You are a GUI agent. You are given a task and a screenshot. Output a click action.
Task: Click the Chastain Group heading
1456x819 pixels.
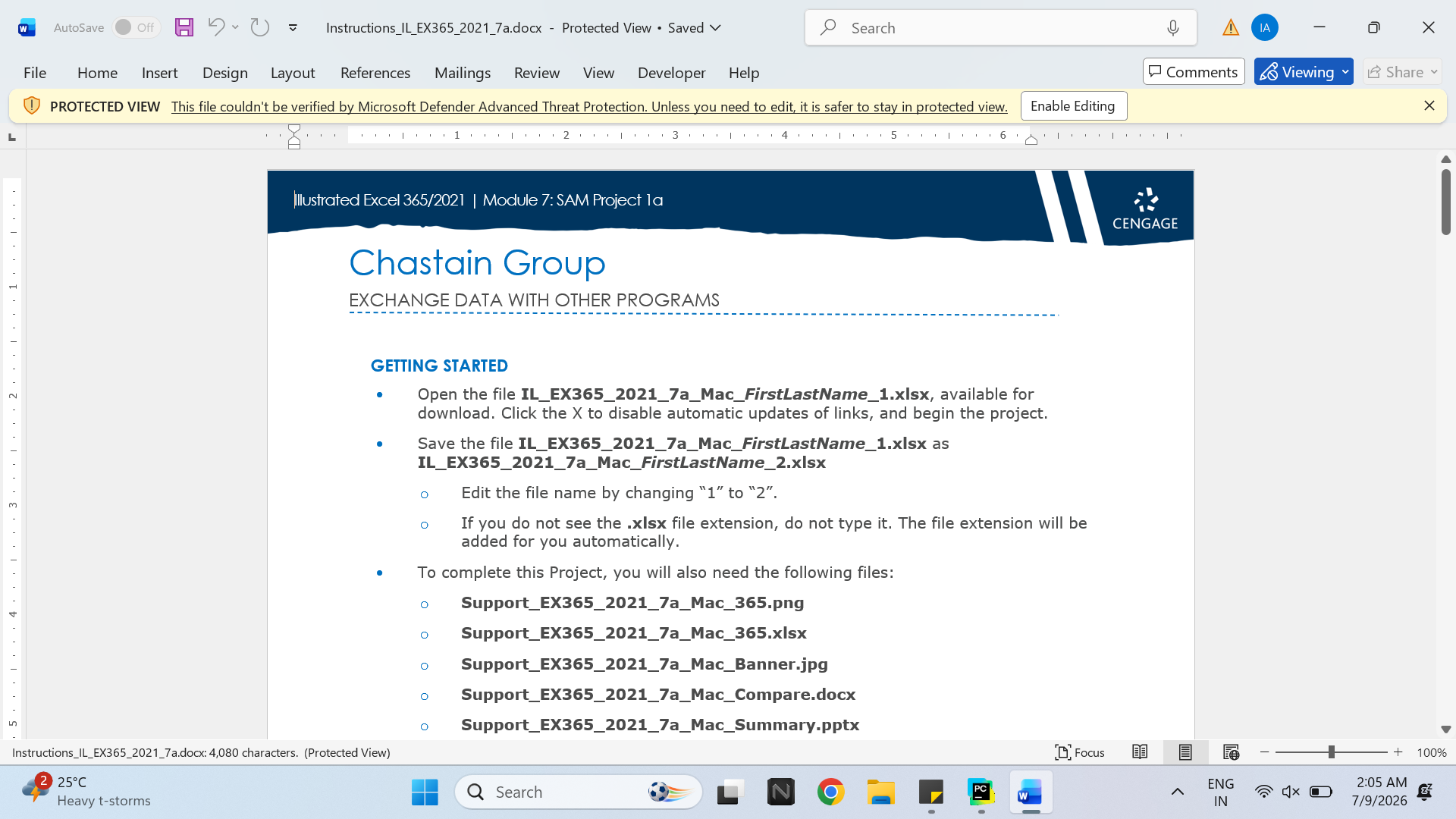(x=477, y=263)
